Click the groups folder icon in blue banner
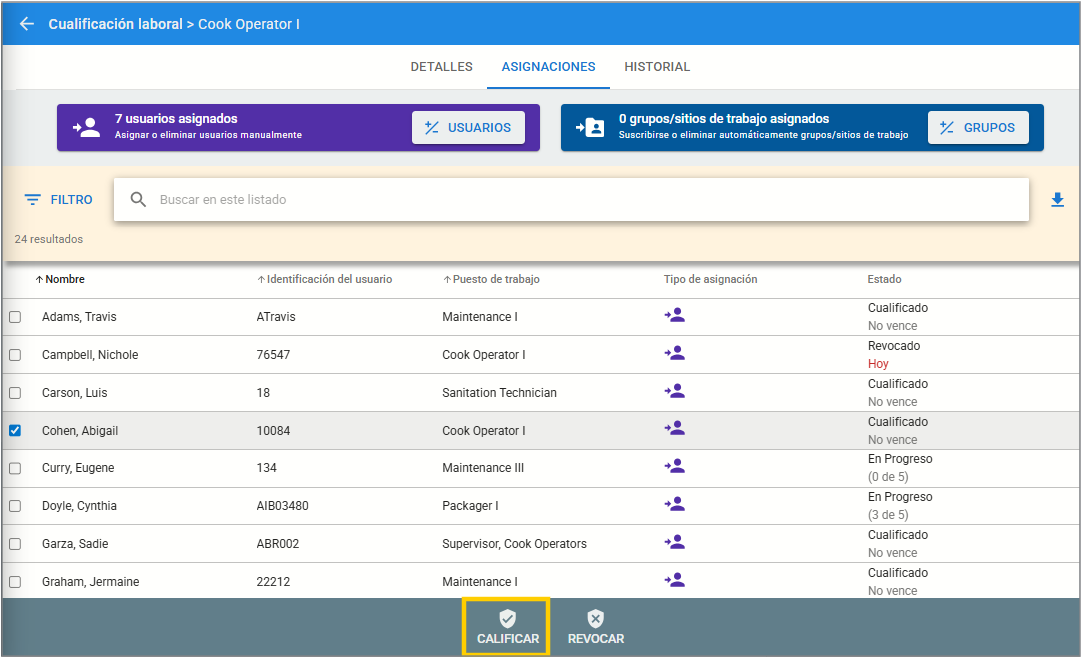This screenshot has width=1081, height=657. tap(590, 127)
